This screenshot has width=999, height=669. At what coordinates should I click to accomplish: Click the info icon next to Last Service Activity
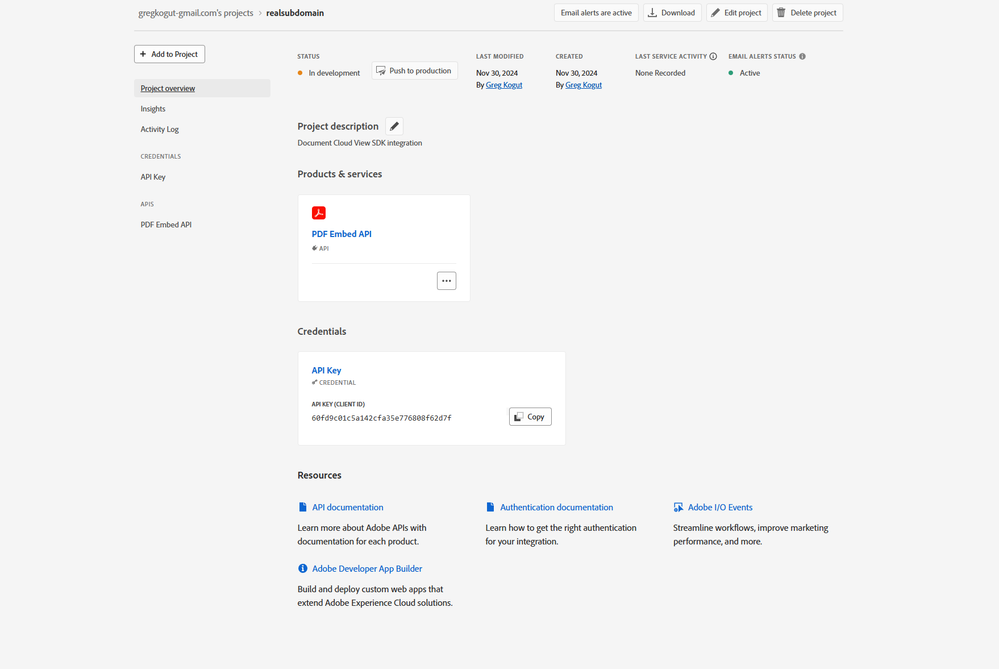[713, 57]
